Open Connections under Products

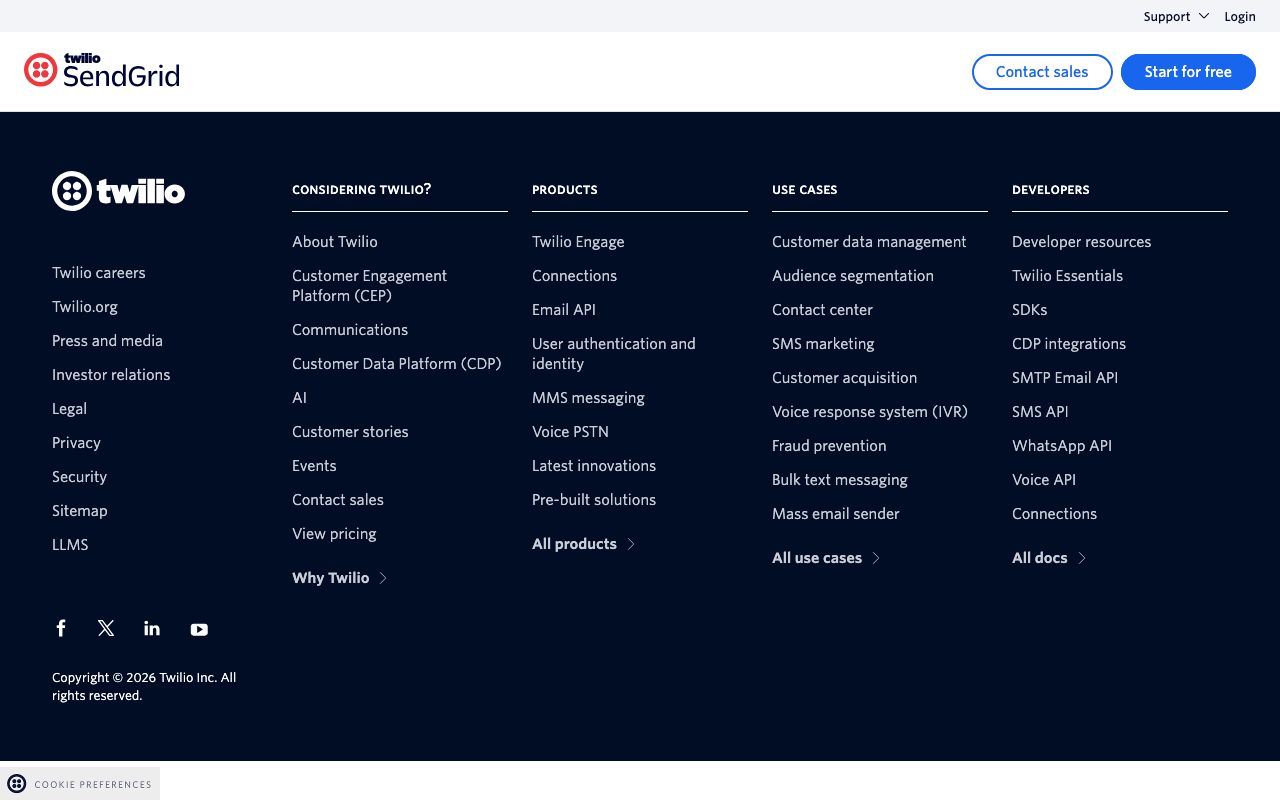tap(574, 276)
